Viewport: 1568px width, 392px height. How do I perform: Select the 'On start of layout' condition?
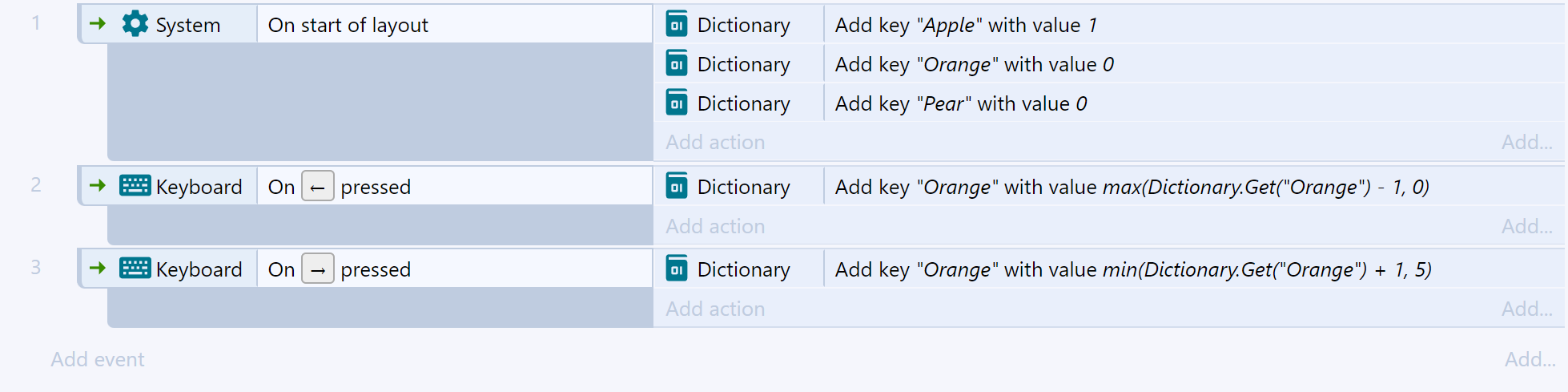[x=454, y=25]
